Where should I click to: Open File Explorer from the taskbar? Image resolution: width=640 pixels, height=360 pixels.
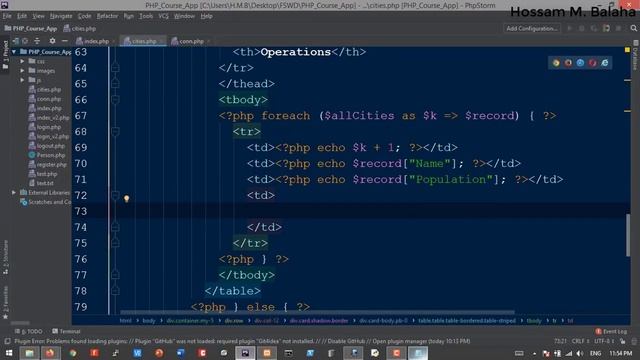pos(29,353)
